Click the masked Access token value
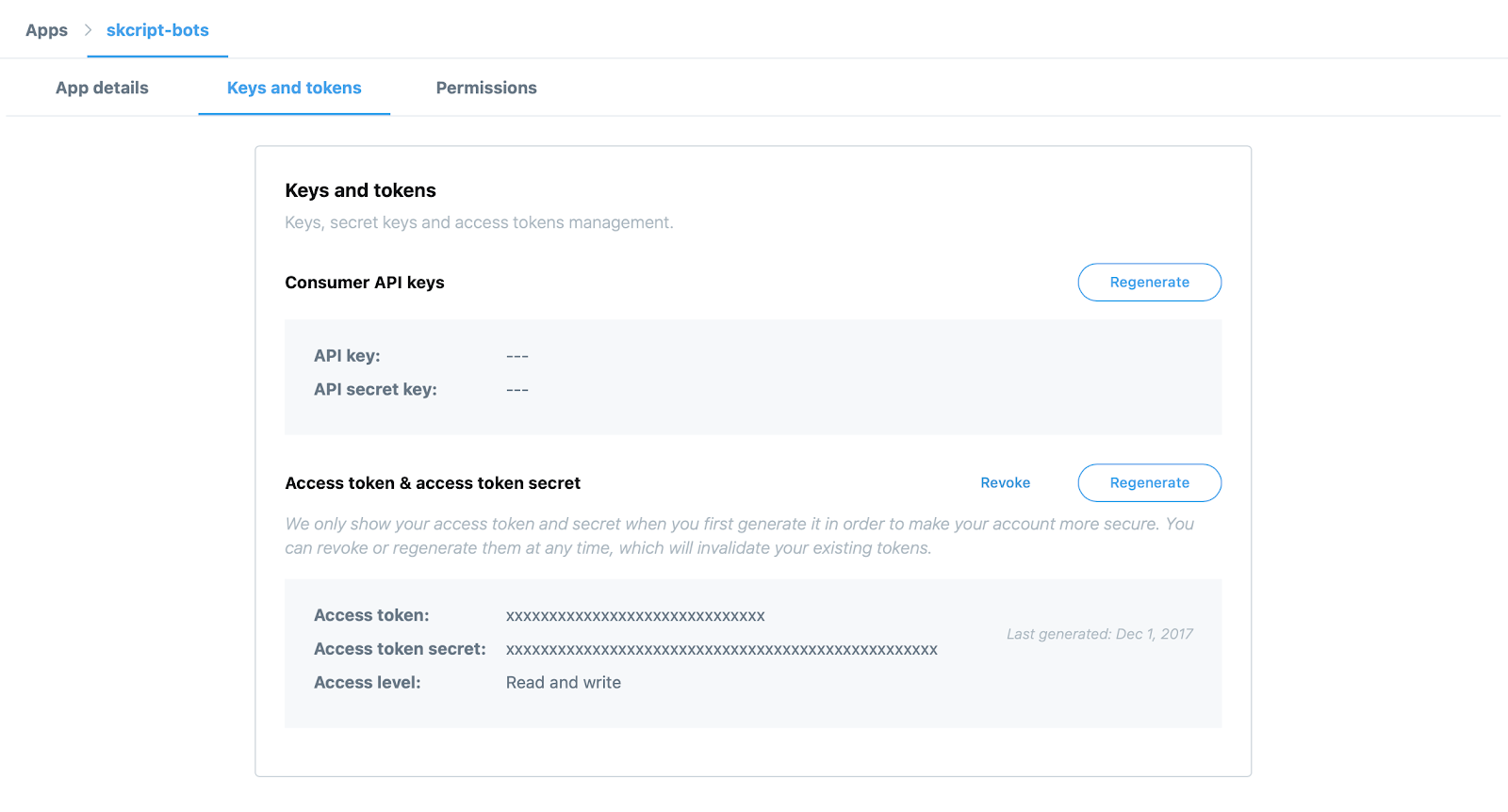 (635, 615)
